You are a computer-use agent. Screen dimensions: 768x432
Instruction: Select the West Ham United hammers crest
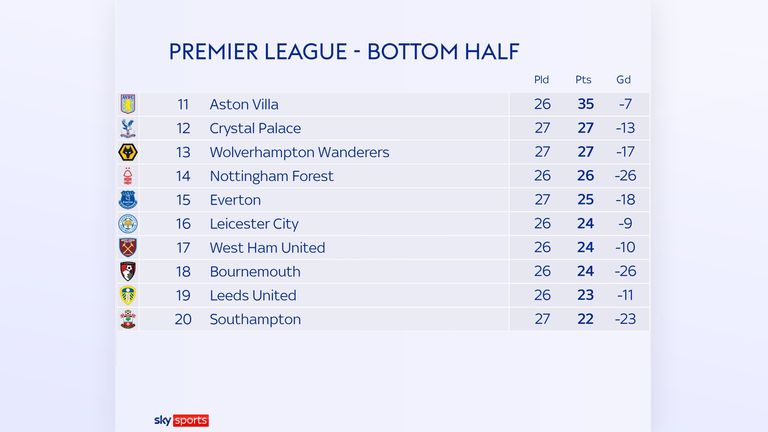128,247
